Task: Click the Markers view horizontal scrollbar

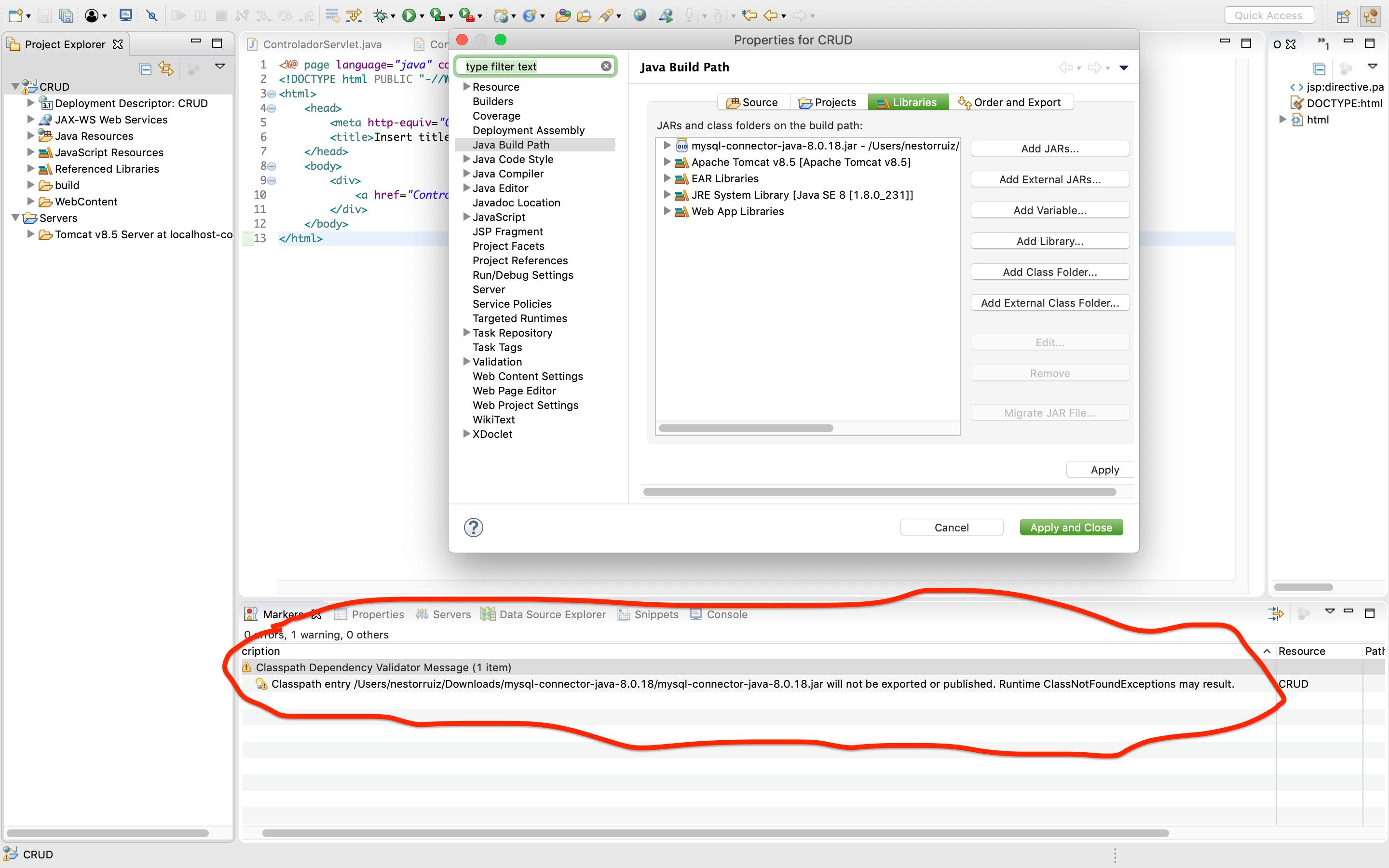Action: (715, 833)
